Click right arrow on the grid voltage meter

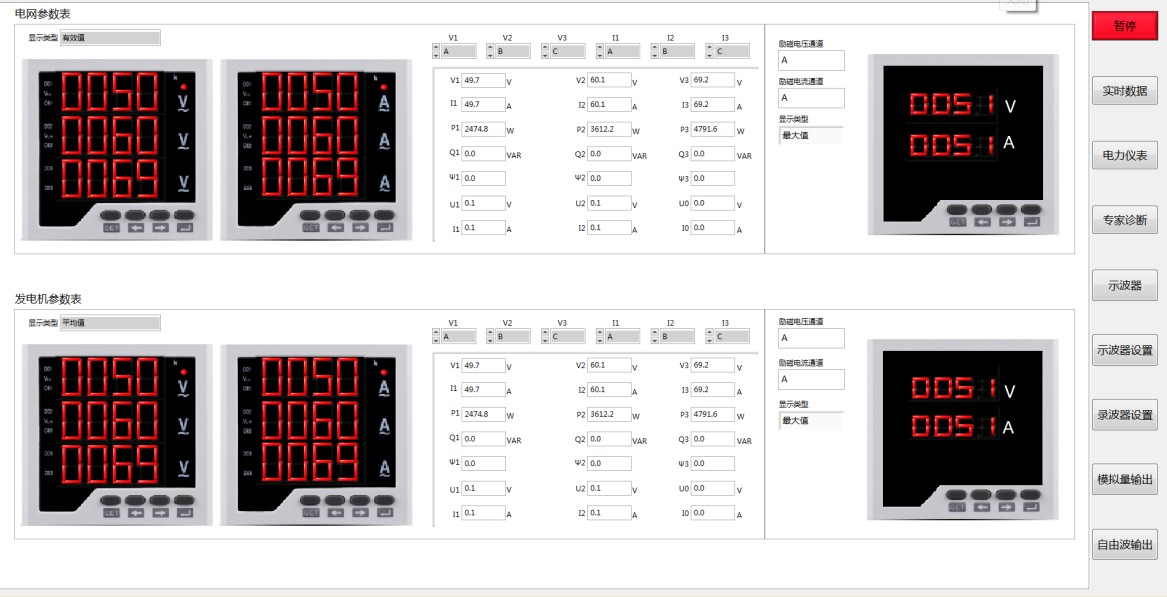coord(160,228)
